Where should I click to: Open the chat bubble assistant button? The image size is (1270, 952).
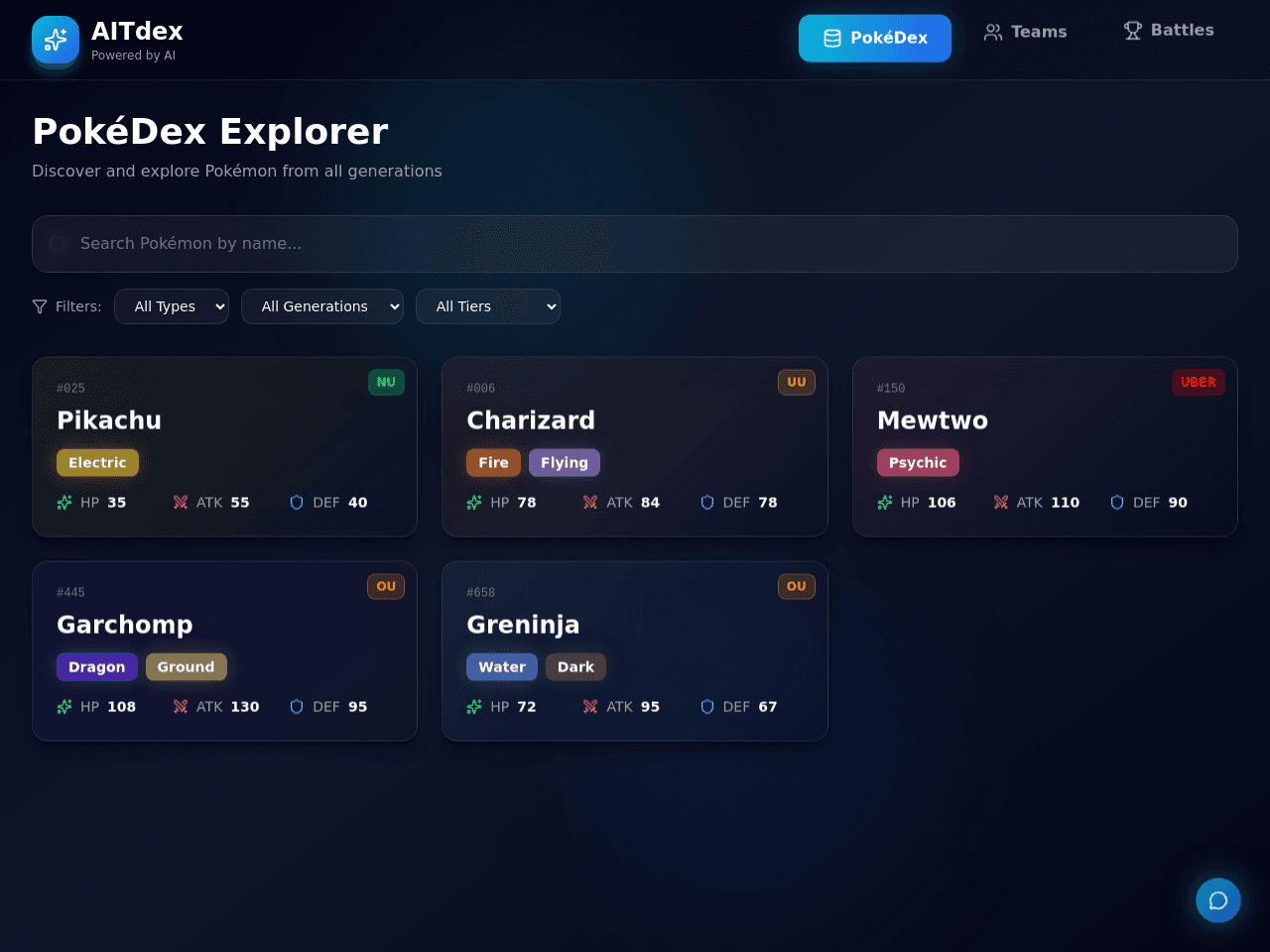(1218, 900)
